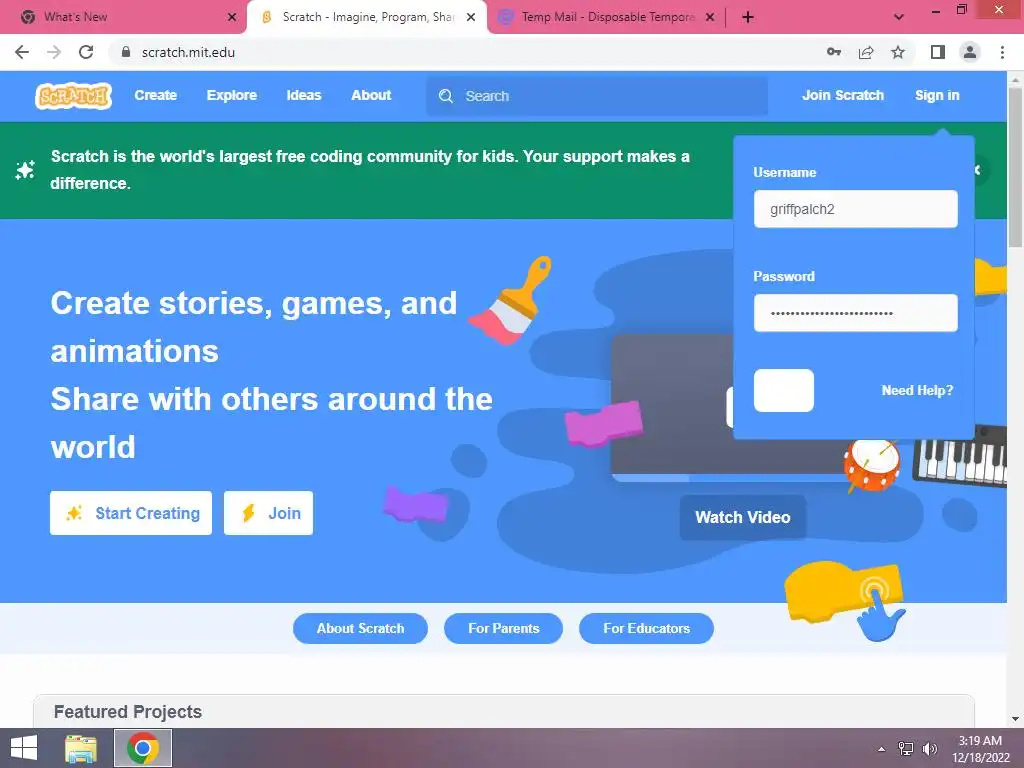Open the Chrome profile avatar
The image size is (1024, 768).
pos(970,52)
